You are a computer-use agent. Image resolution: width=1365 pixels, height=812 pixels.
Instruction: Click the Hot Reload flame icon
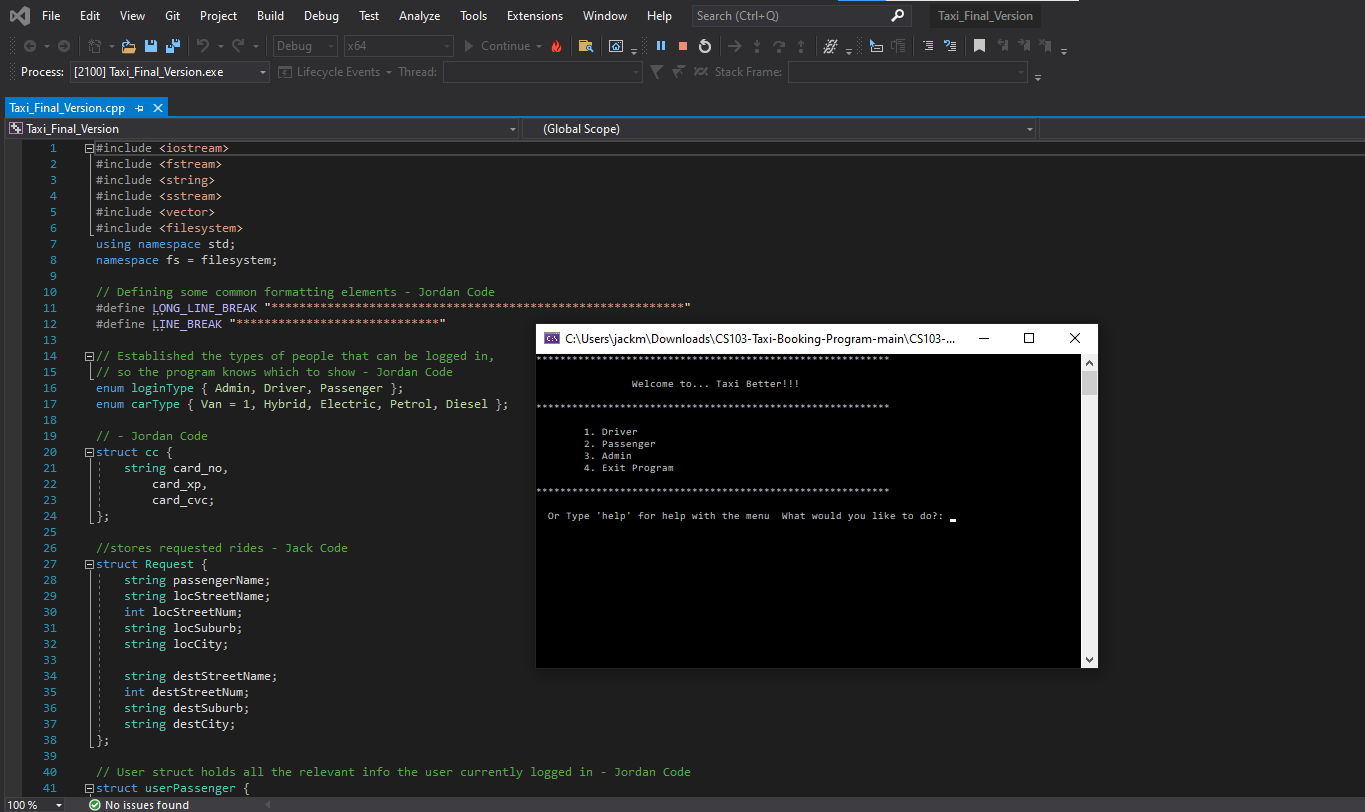(557, 46)
